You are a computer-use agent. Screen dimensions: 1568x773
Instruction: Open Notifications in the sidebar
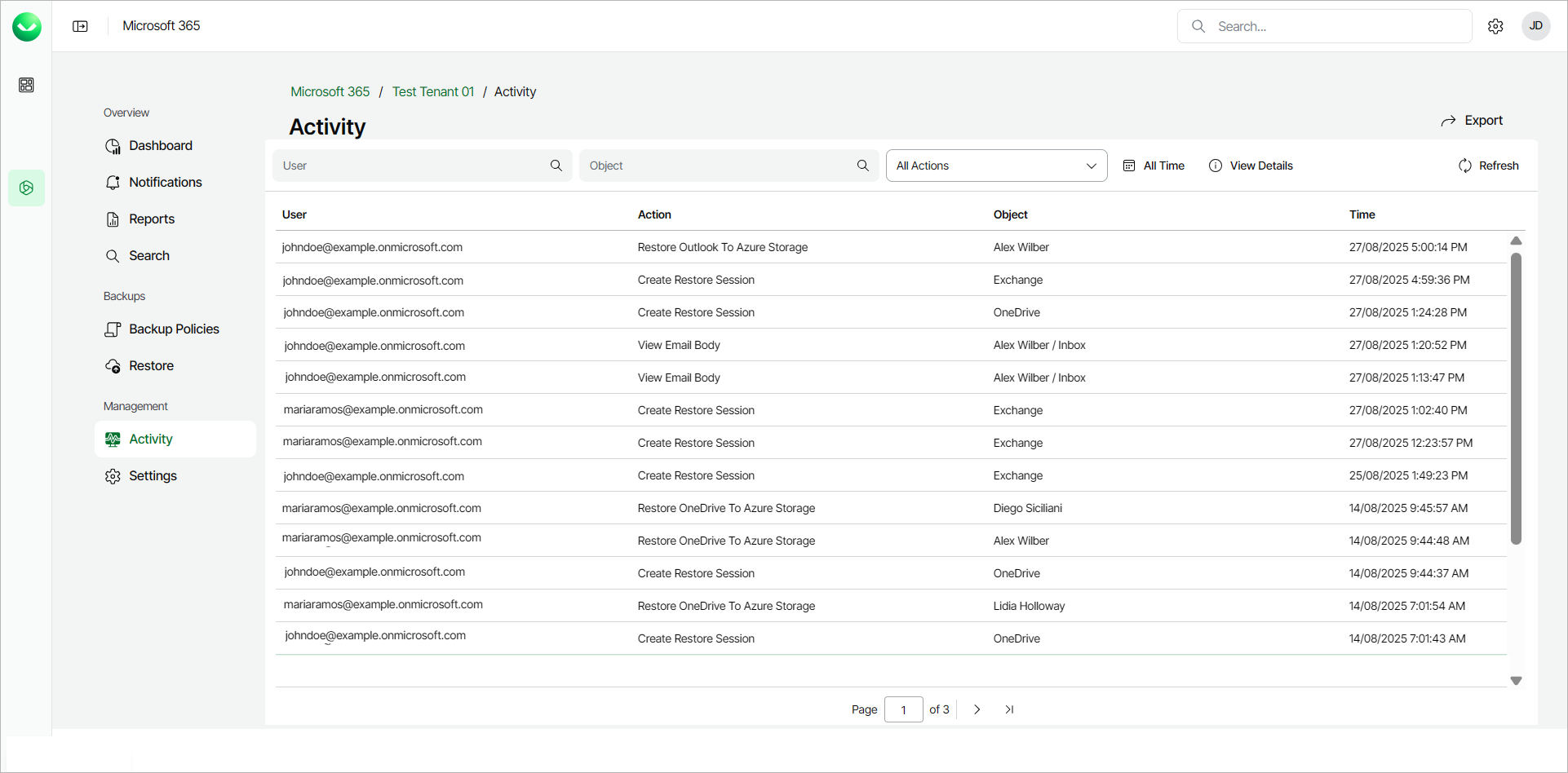pos(165,183)
